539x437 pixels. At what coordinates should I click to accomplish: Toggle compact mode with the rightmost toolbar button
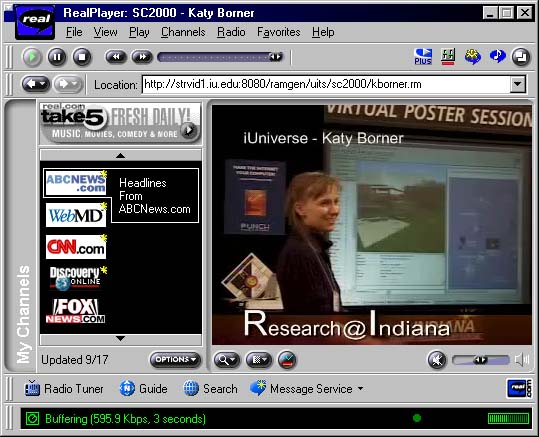[521, 56]
